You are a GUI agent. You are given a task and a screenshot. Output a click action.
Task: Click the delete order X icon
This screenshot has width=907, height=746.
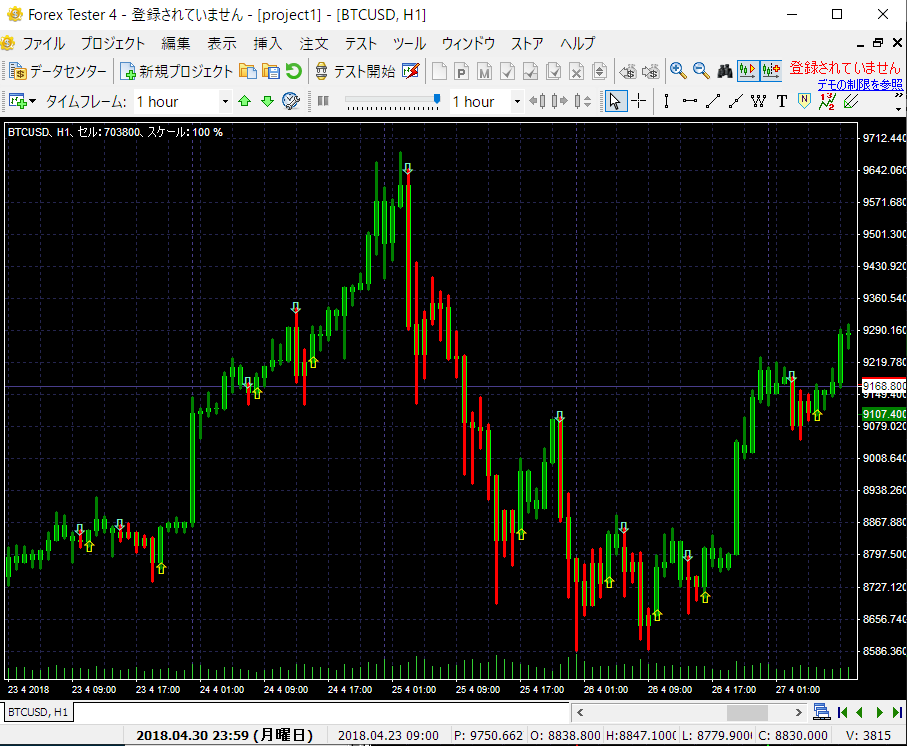577,71
